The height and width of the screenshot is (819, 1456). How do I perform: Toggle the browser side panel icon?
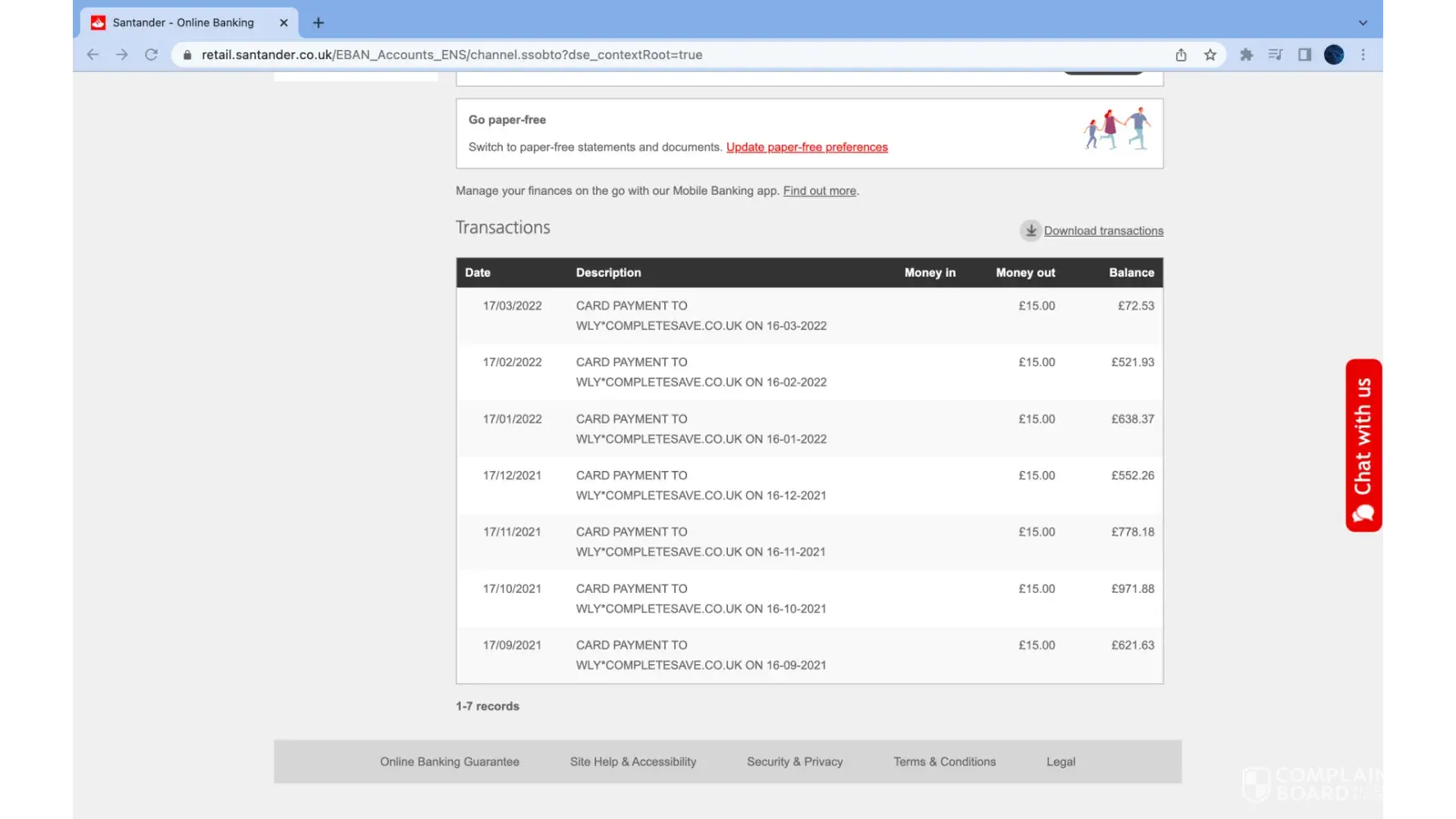pos(1305,55)
